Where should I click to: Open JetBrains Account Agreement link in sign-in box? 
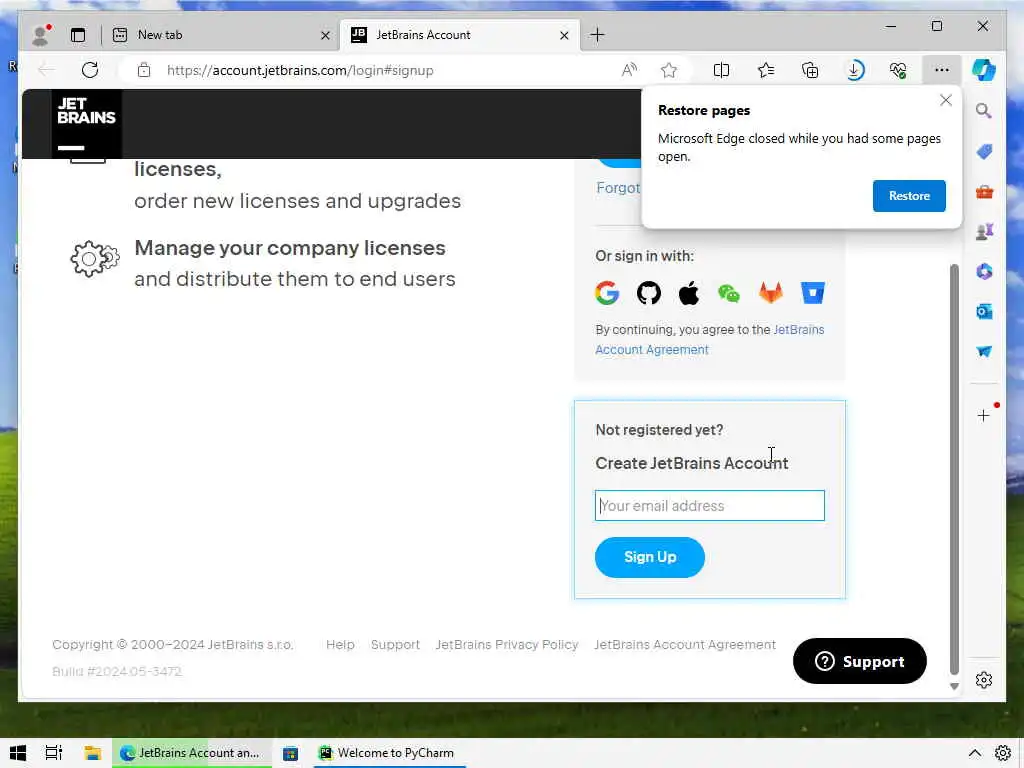pos(709,340)
